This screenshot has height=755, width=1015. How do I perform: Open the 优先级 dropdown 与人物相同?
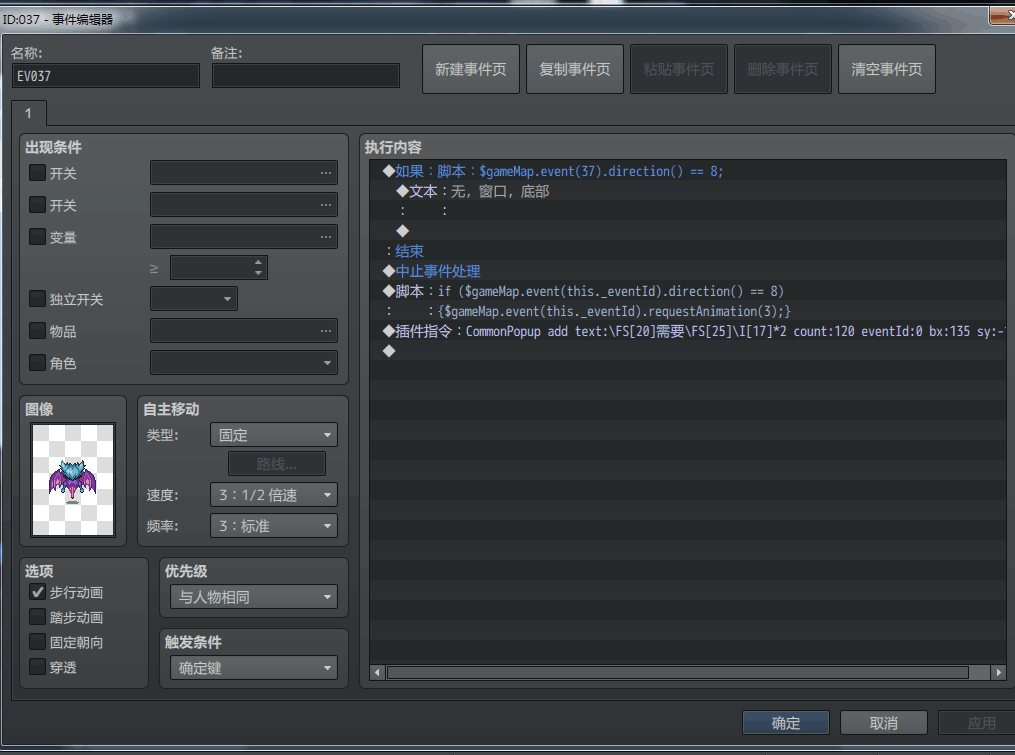coord(254,596)
